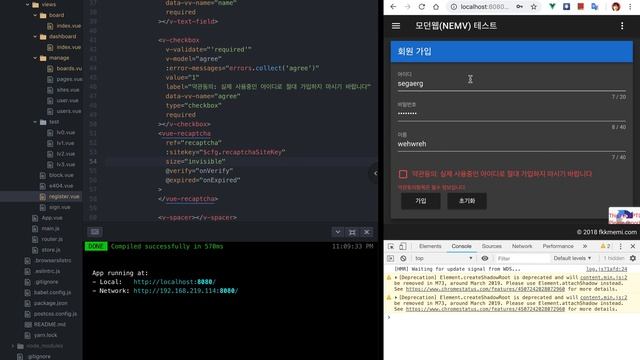Viewport: 640px width, 360px height.
Task: Expand the node_modules folder
Action: coord(13,346)
